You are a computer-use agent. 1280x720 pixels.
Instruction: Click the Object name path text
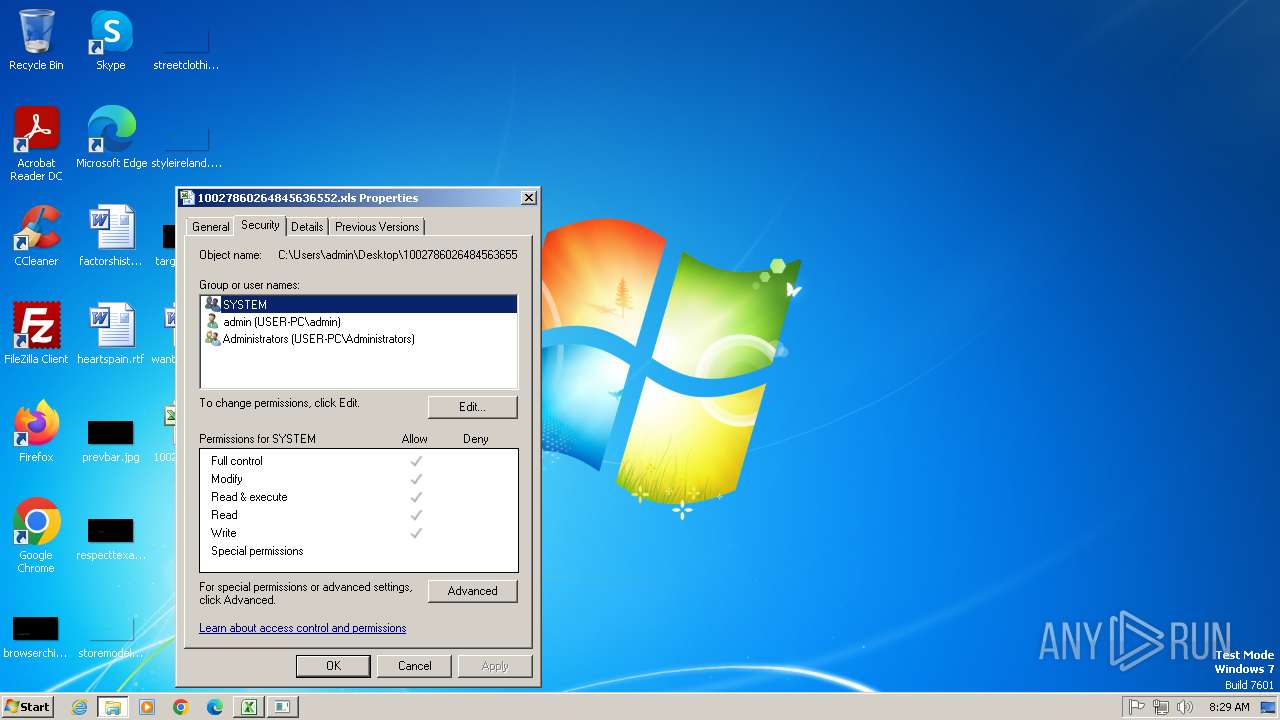[x=398, y=255]
